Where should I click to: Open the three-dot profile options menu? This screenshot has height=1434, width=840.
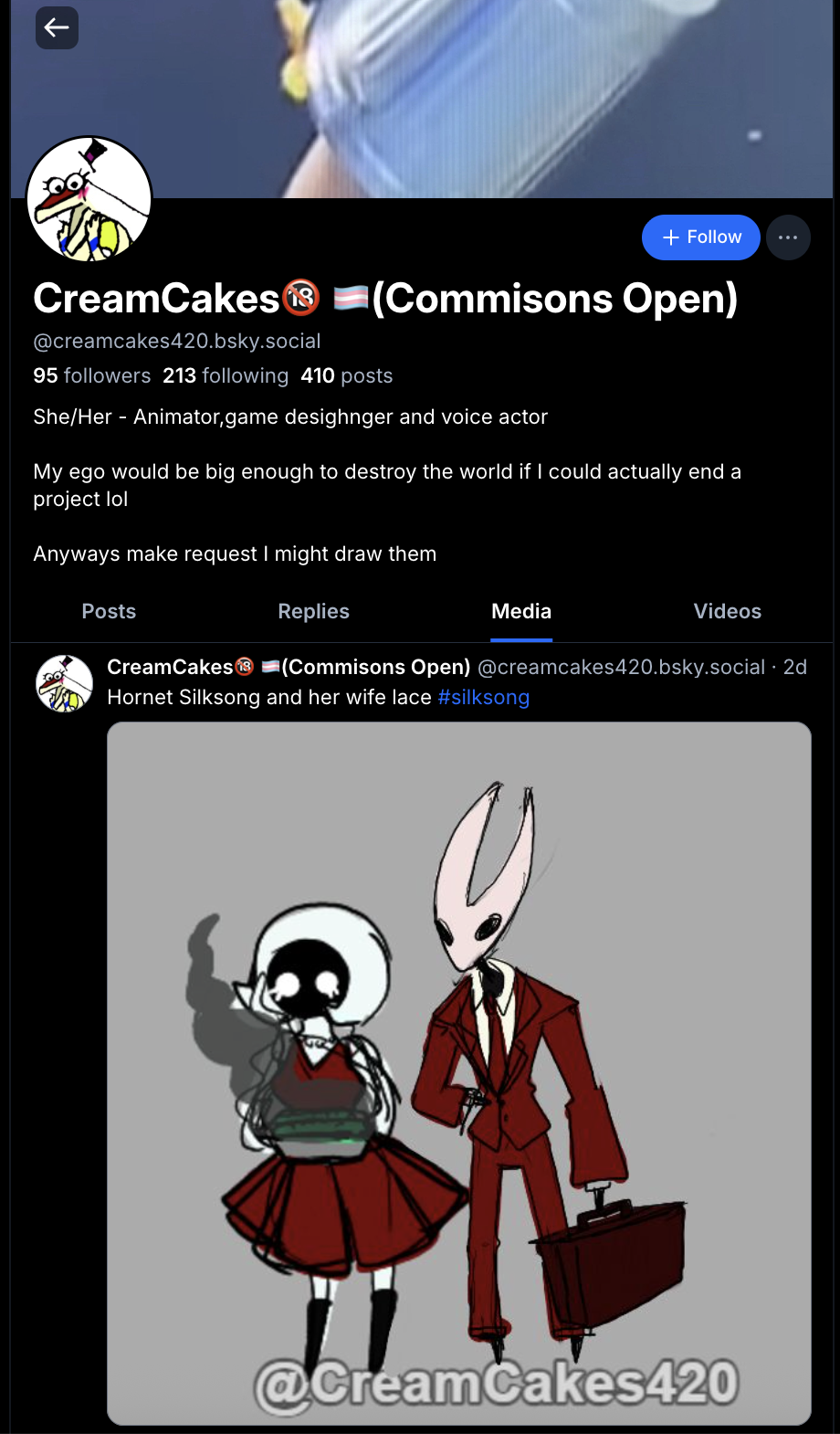[x=788, y=237]
